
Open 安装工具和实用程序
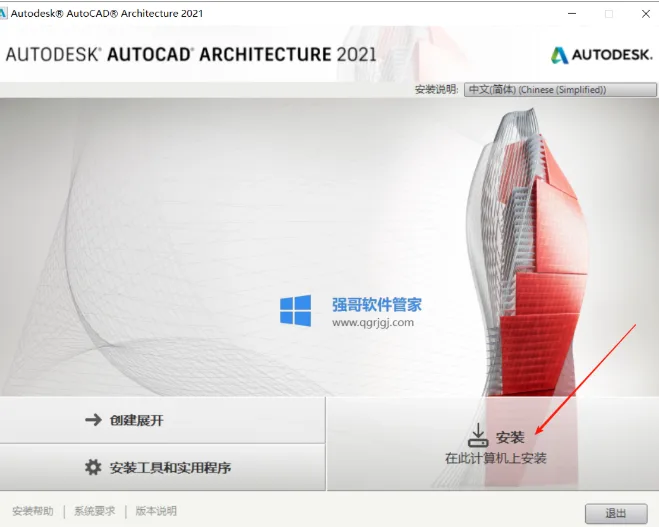click(x=163, y=467)
